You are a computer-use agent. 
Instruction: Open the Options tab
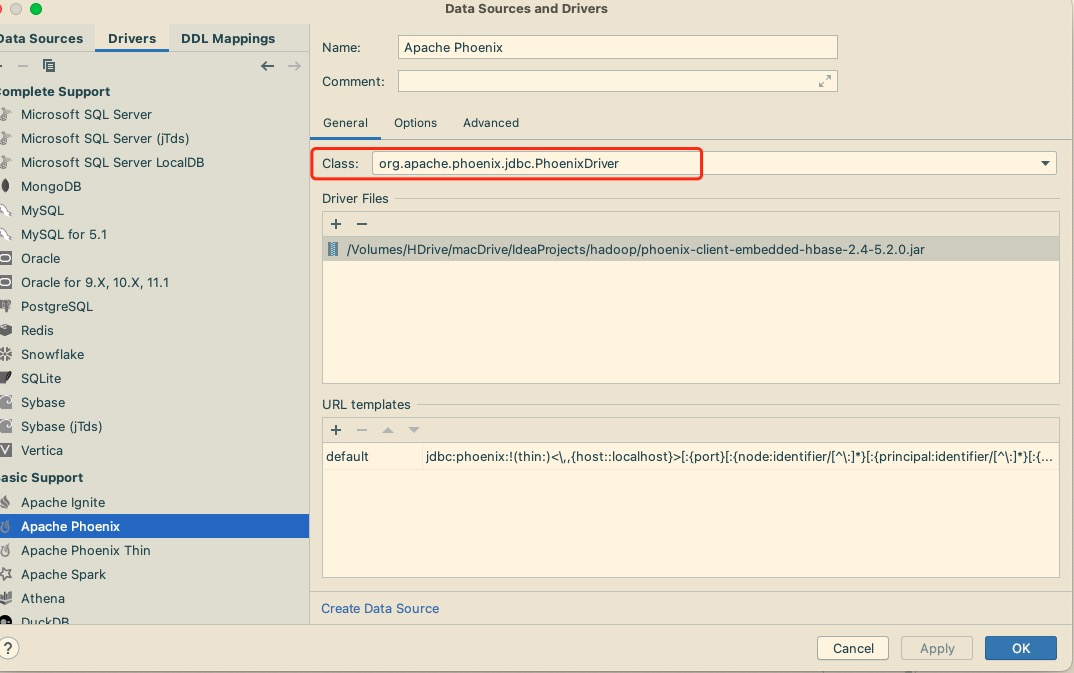coord(415,123)
